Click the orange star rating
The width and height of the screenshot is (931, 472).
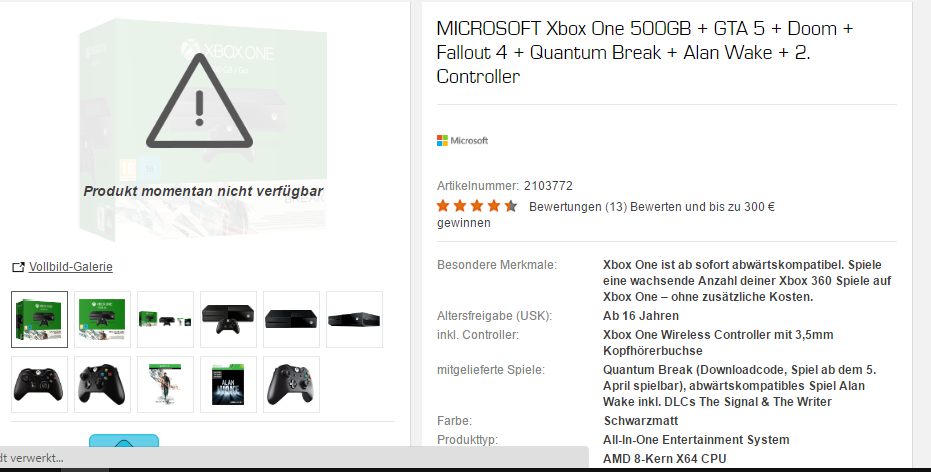477,206
